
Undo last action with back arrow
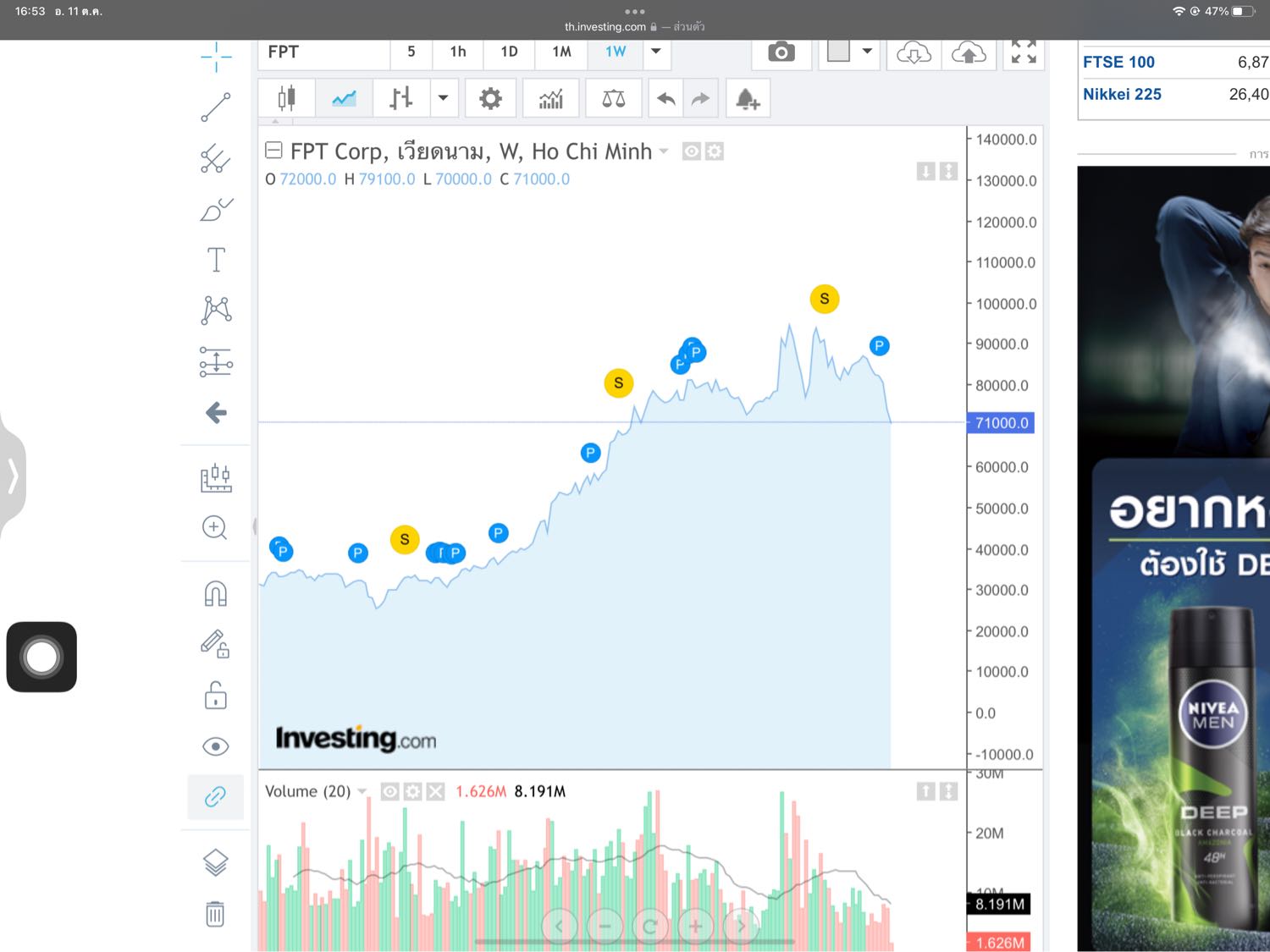point(666,99)
